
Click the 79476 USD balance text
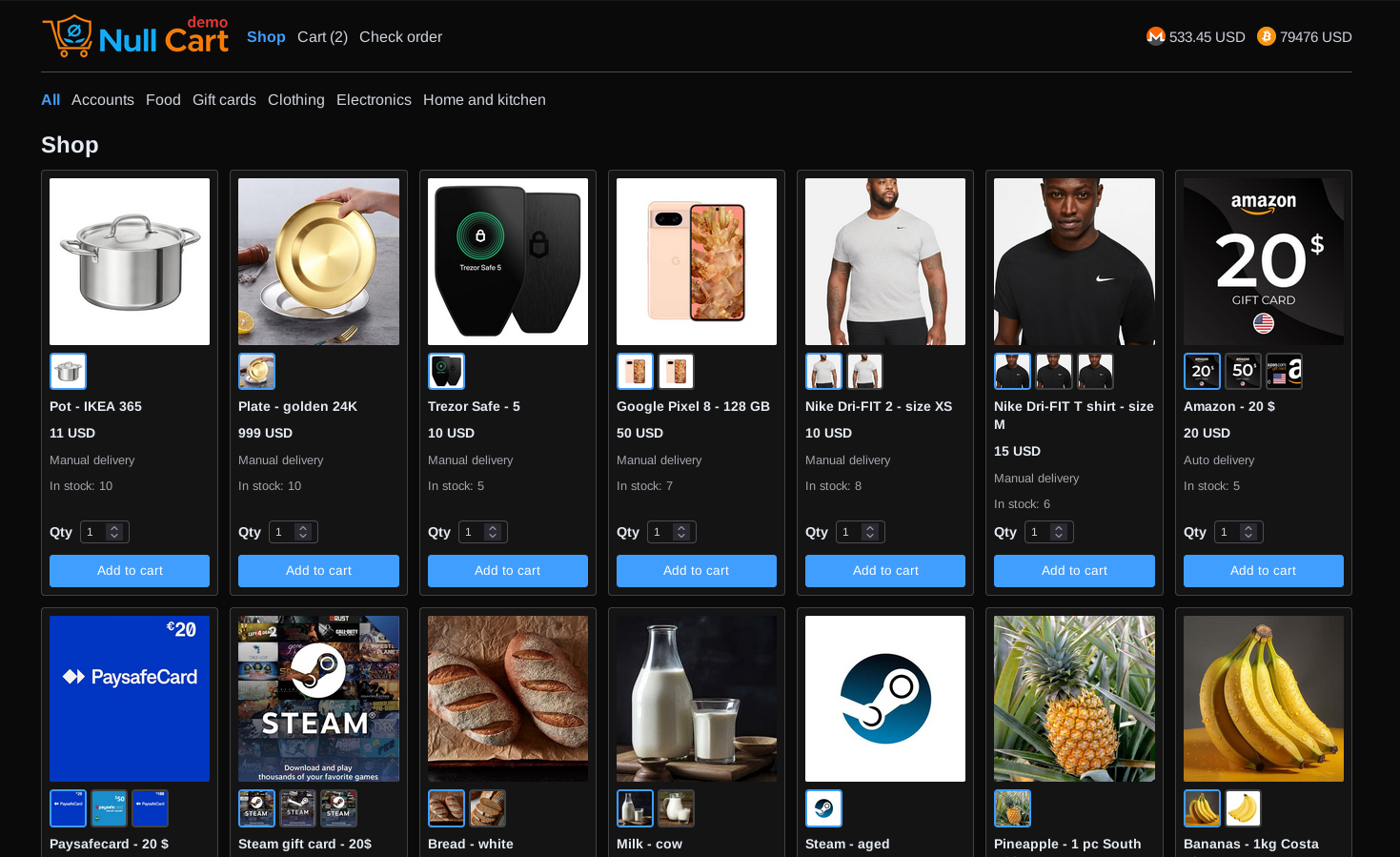point(1316,36)
